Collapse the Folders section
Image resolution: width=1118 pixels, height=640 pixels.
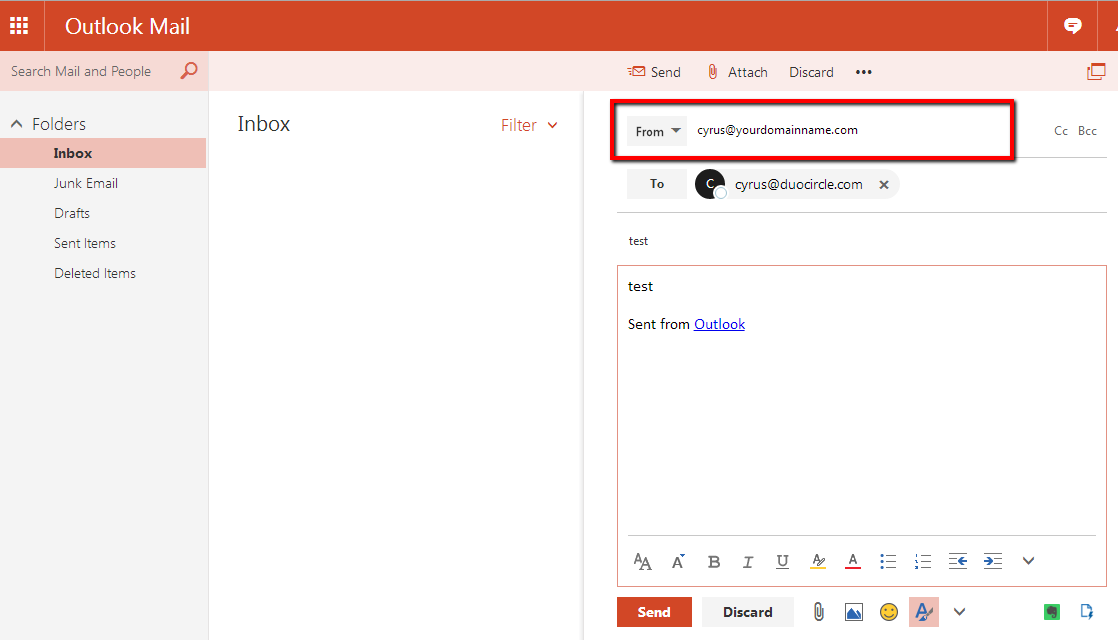pos(17,124)
